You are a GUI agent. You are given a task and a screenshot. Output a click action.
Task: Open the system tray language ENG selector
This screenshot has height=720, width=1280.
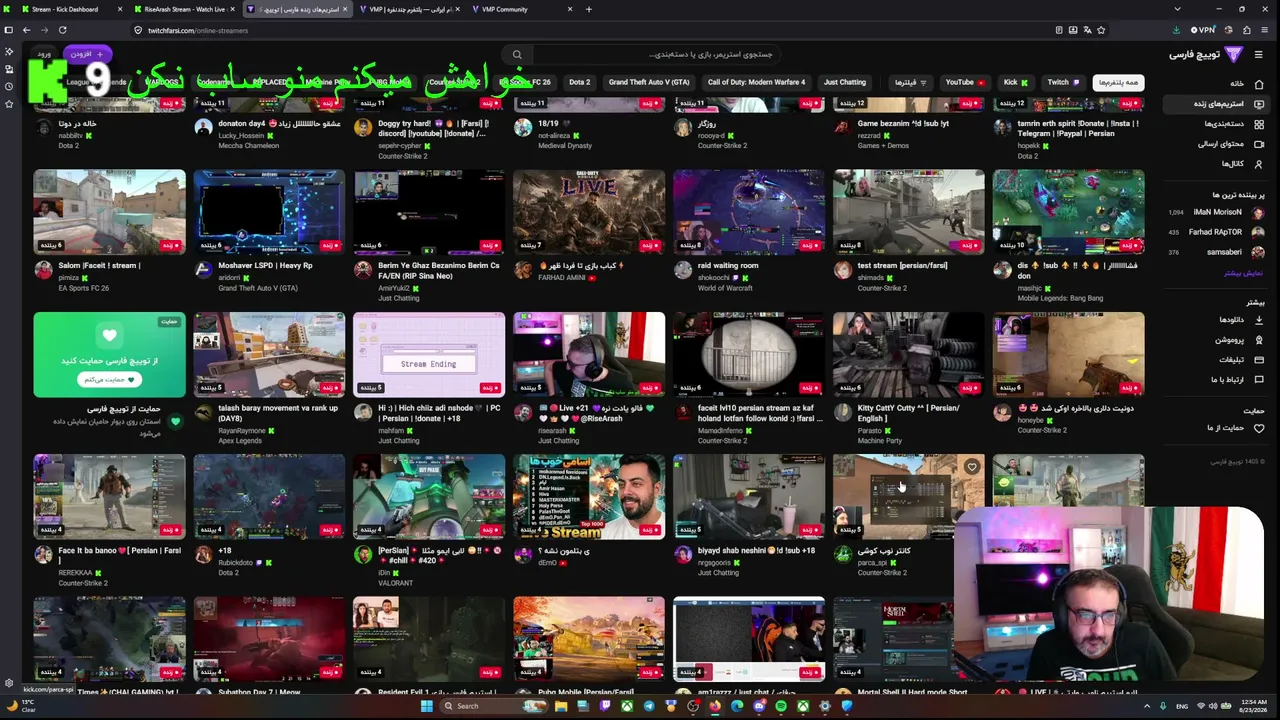coord(1183,706)
